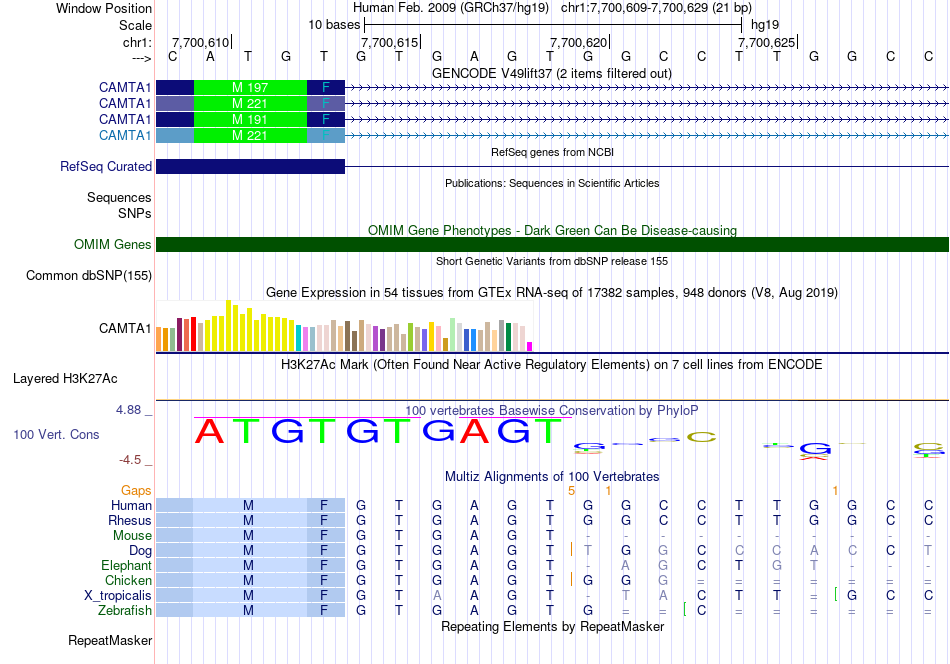Click the 'OMIM Genes' track label
Image resolution: width=950 pixels, height=664 pixels.
click(x=113, y=244)
